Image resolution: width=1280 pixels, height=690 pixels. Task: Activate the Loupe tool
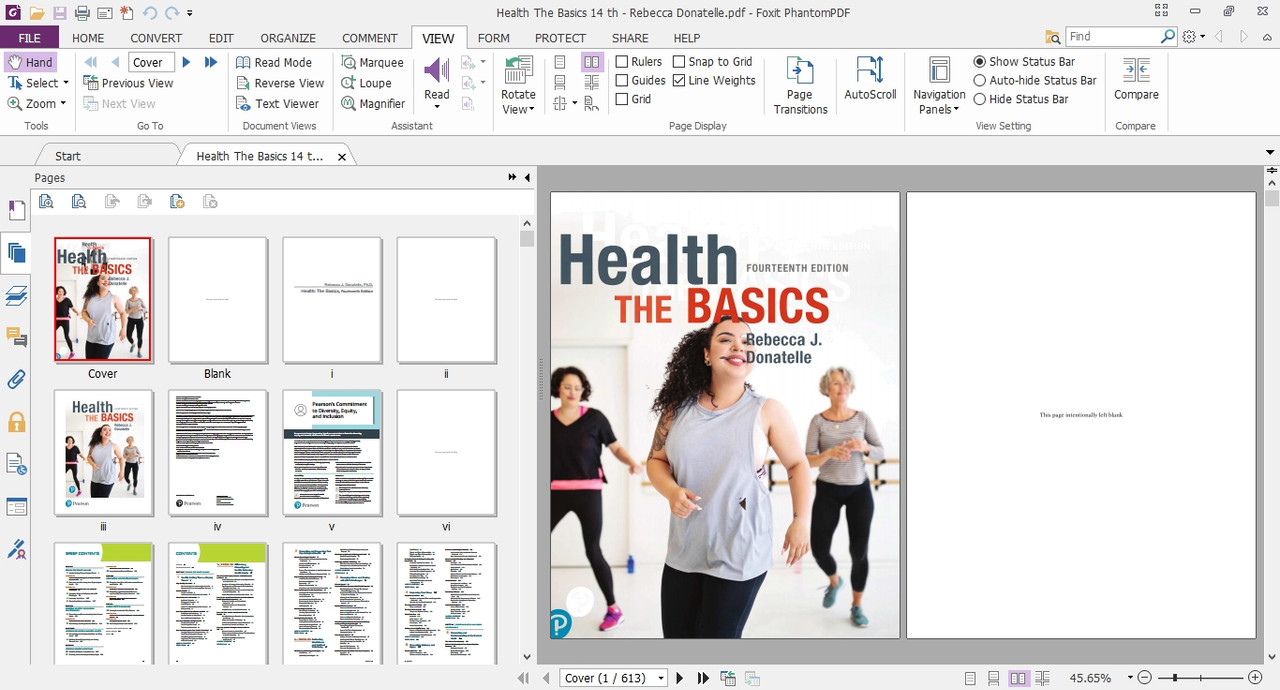tap(366, 83)
